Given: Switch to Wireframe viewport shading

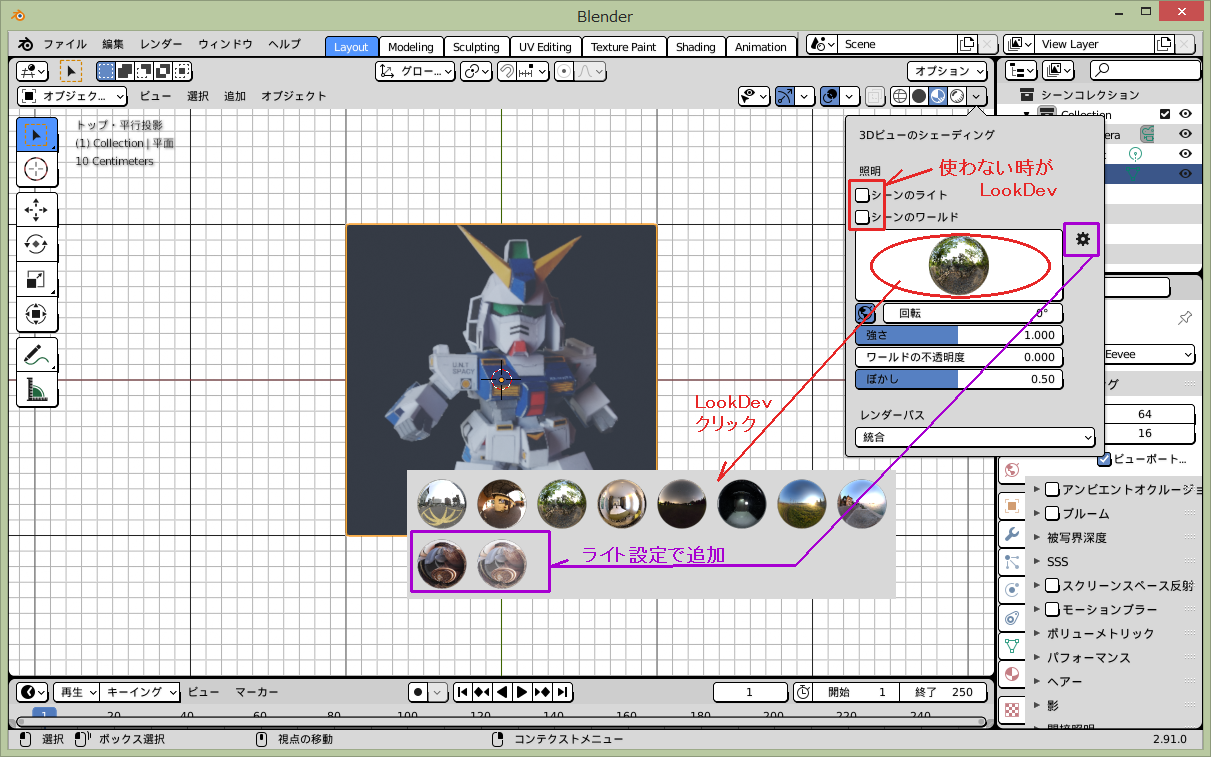Looking at the screenshot, I should click(899, 96).
